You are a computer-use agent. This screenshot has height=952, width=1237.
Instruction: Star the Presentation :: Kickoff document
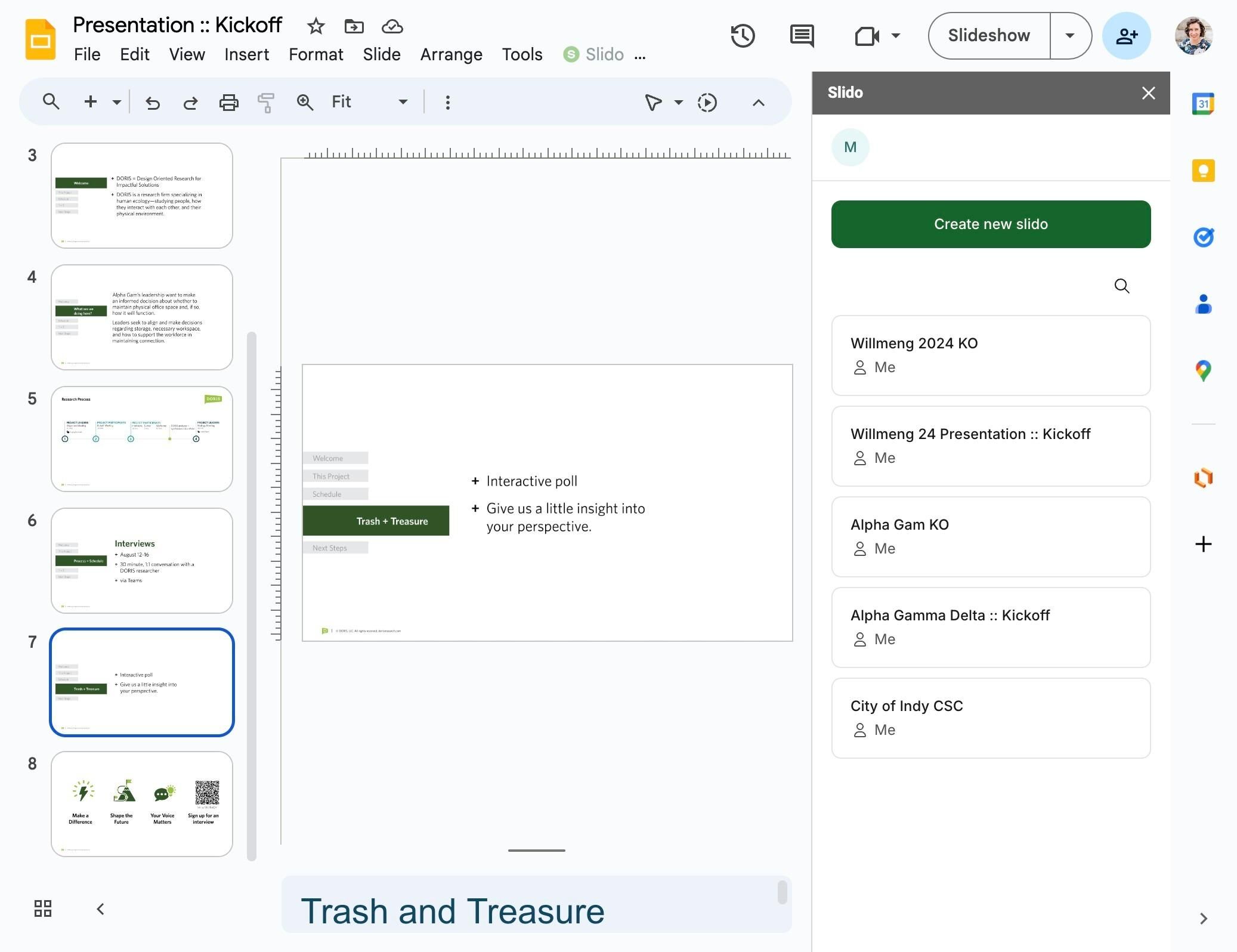click(316, 26)
